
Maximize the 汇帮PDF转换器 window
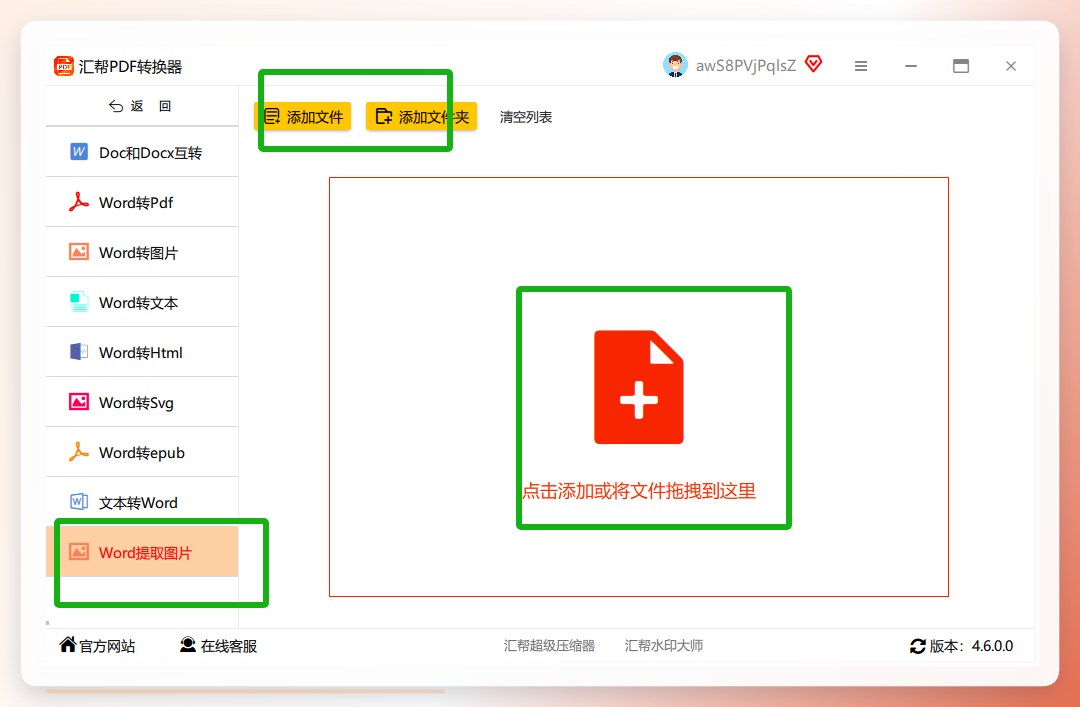click(x=961, y=66)
